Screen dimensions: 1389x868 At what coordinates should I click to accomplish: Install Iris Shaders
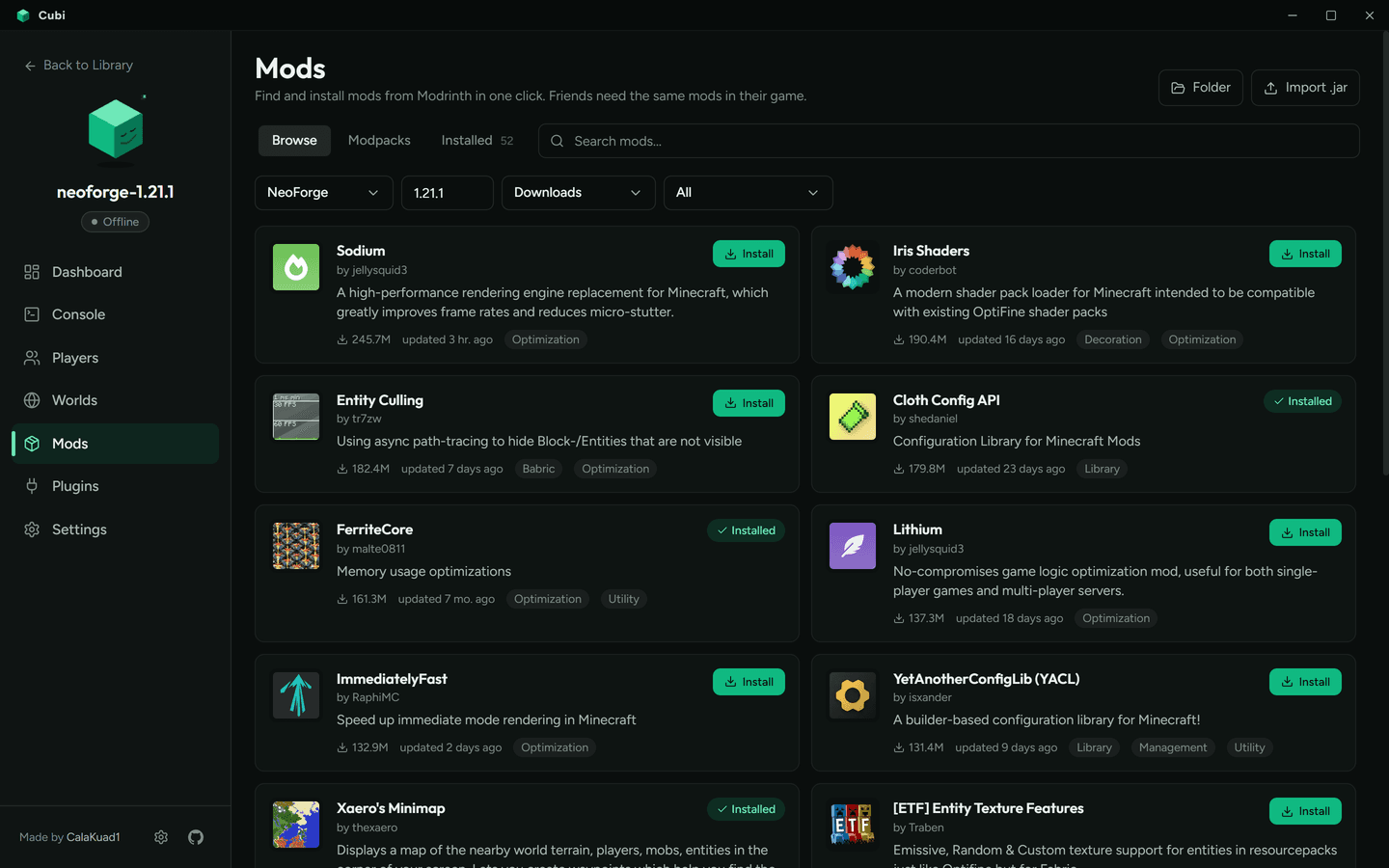pos(1305,254)
